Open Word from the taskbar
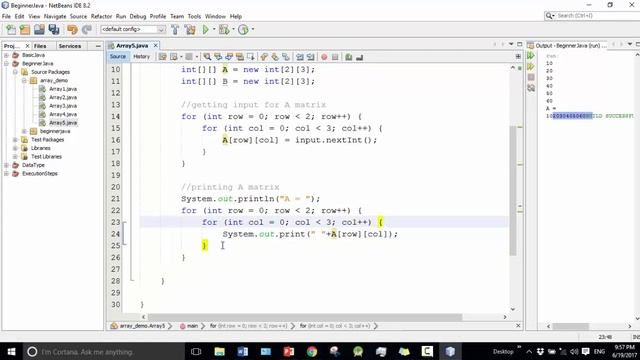 click(242, 351)
